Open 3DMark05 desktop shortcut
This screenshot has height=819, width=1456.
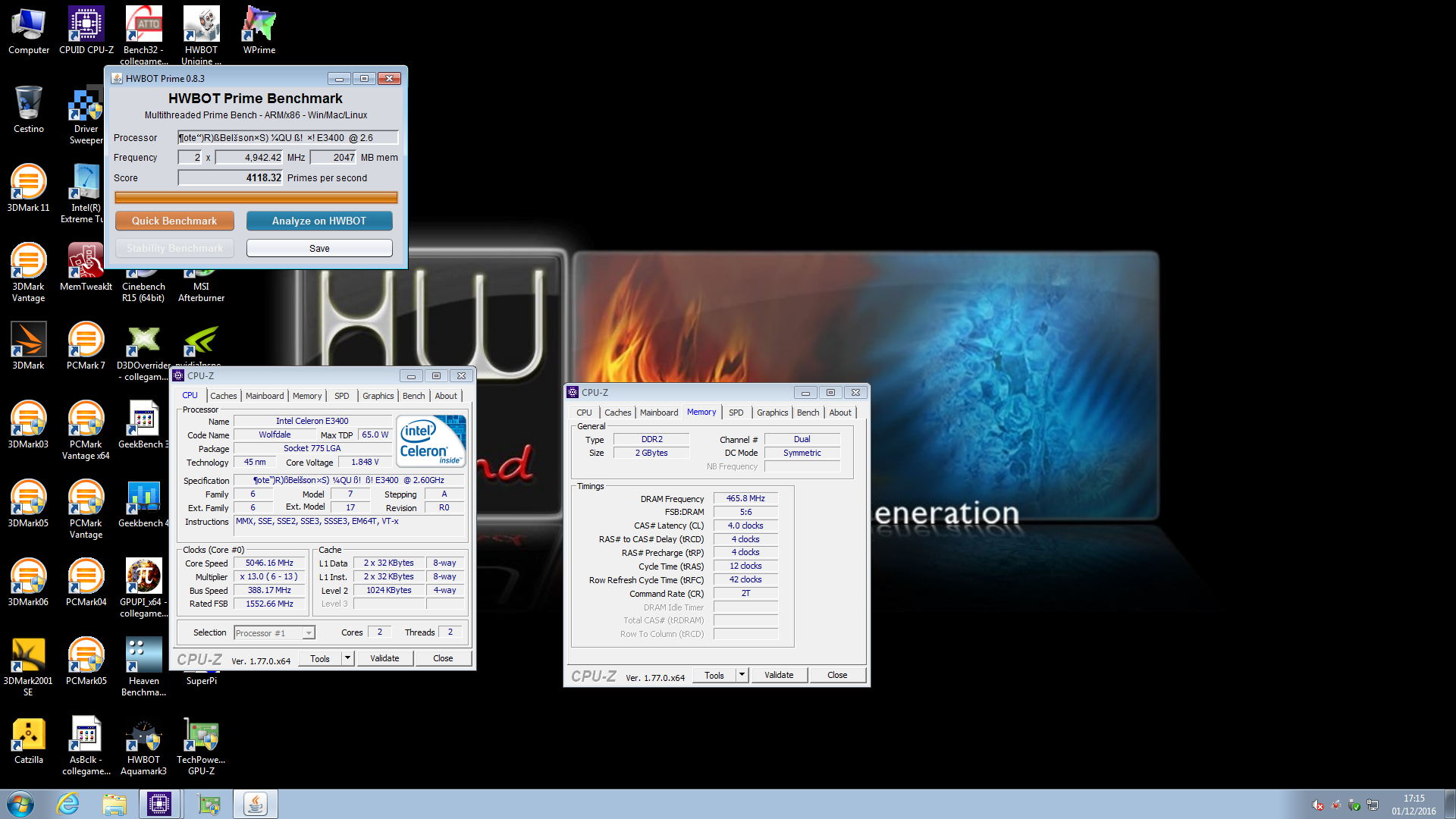29,504
